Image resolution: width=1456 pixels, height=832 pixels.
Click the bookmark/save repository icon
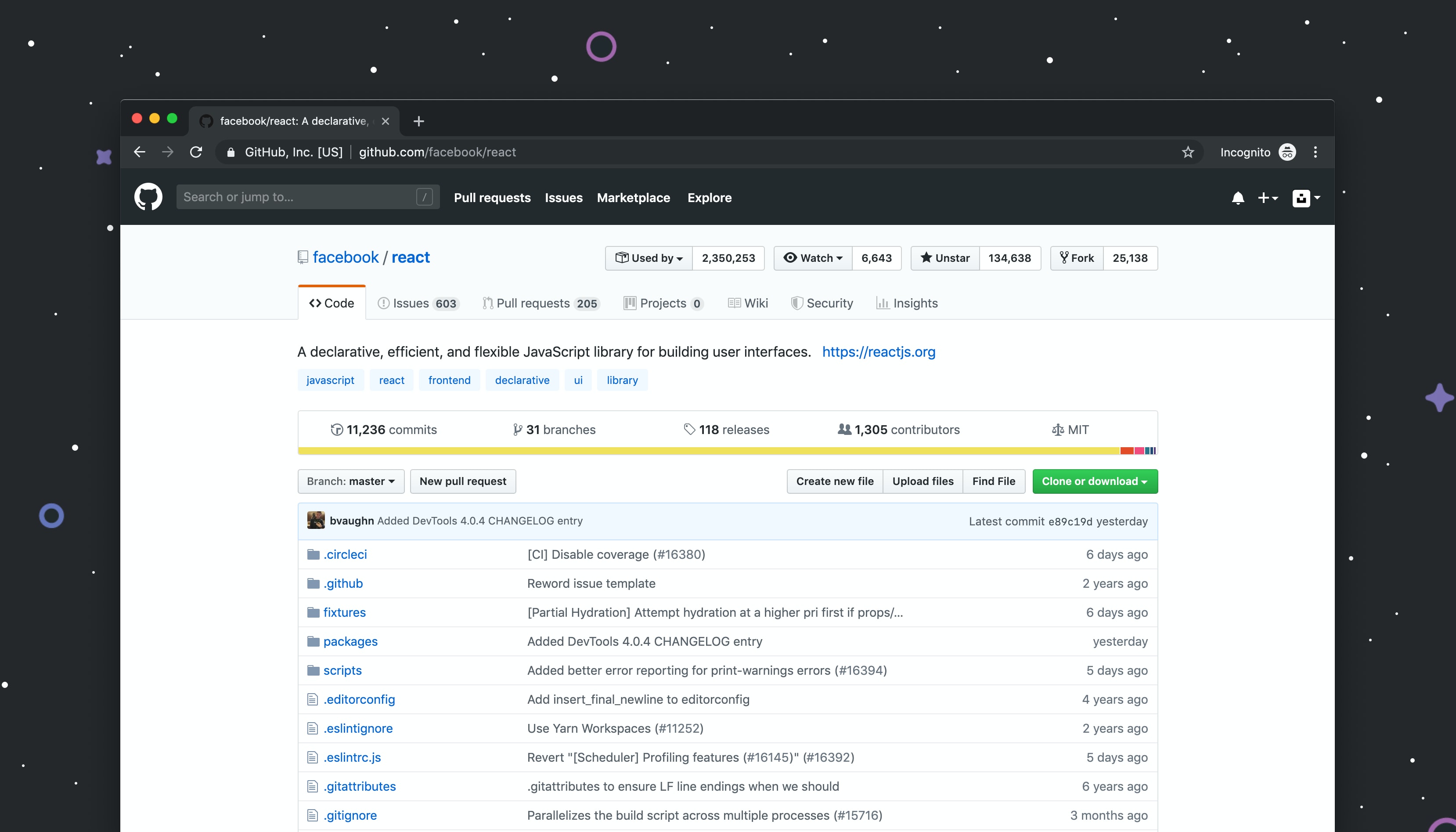click(x=1188, y=152)
